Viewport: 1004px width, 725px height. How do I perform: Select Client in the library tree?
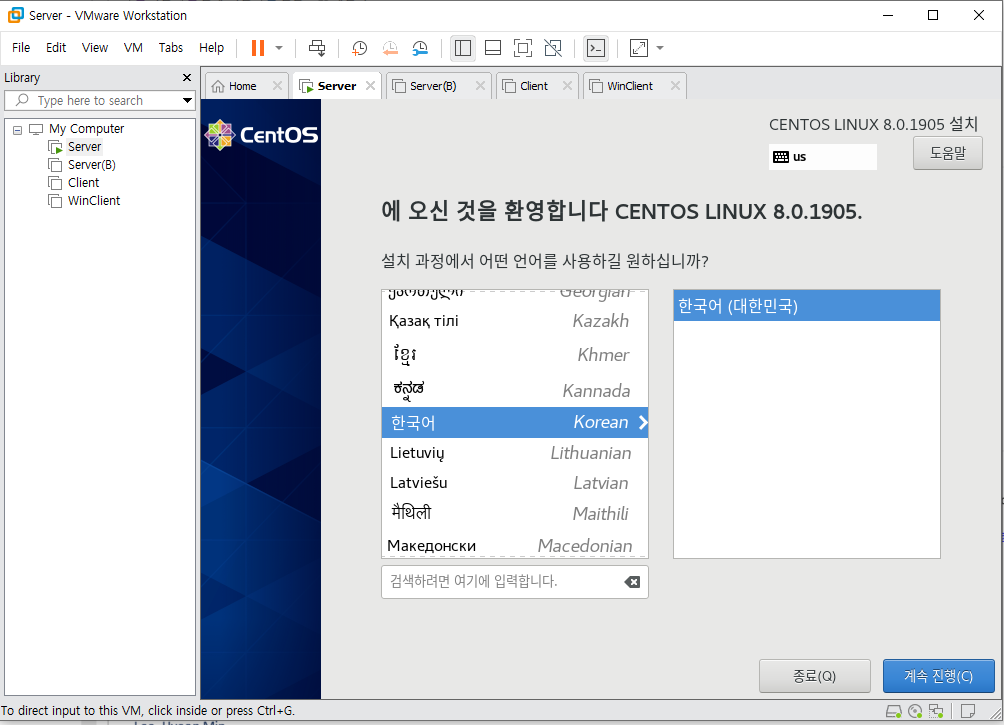click(x=83, y=183)
